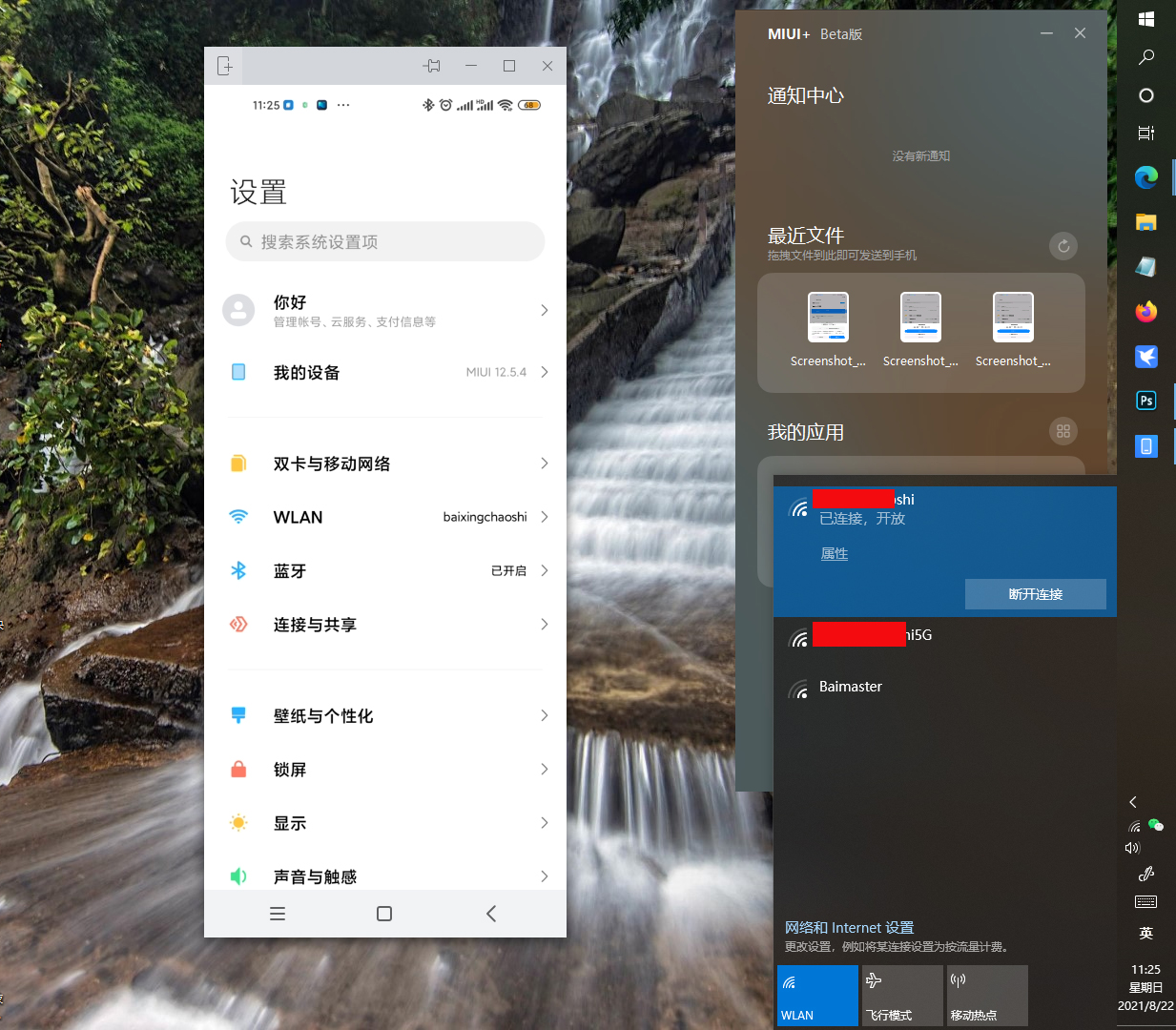Refresh the 最近文件 recent files list
The image size is (1176, 1030).
(x=1063, y=246)
